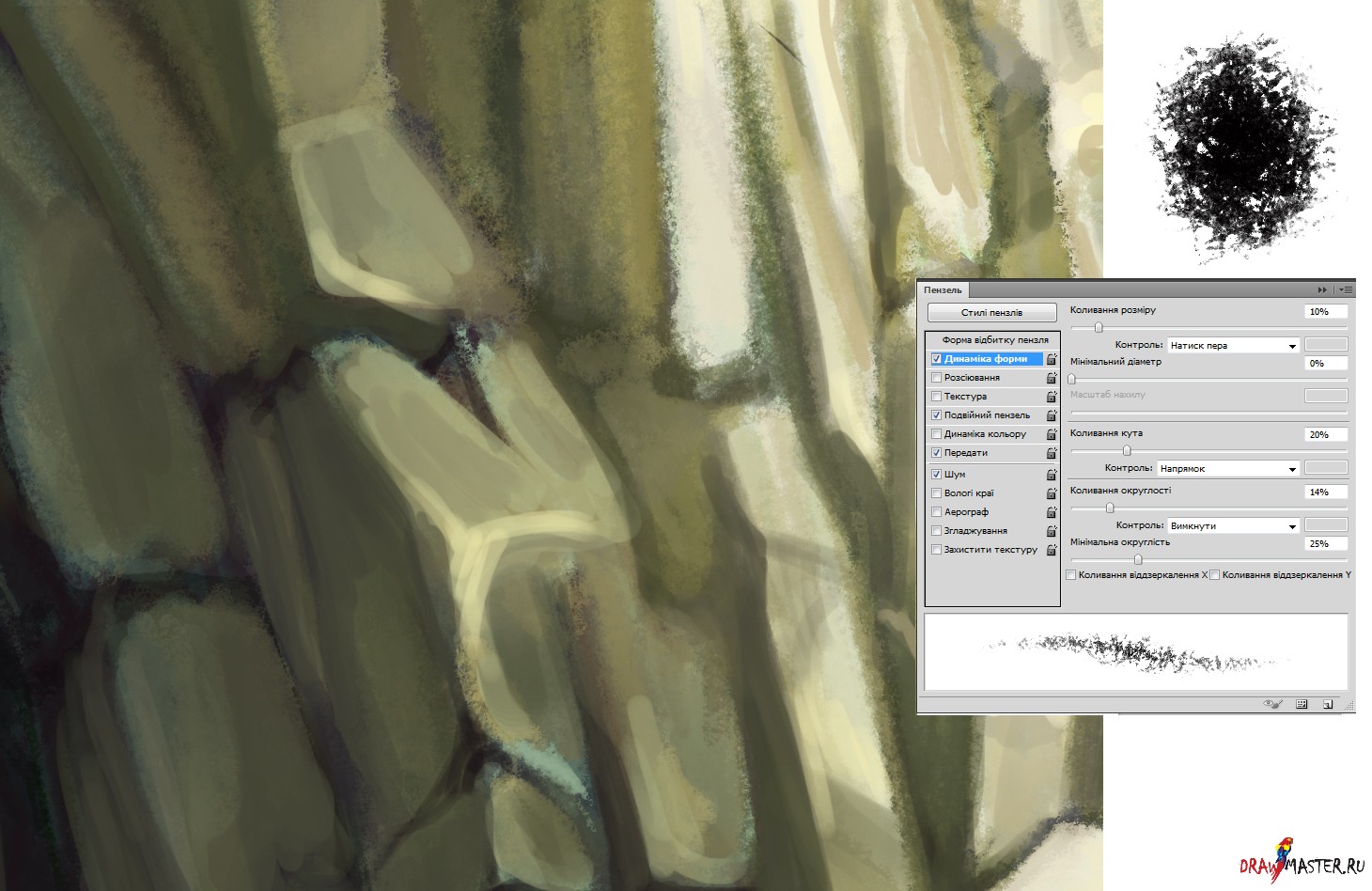Uncheck the Подвійний пензель checkbox
The image size is (1372, 891).
coord(936,415)
